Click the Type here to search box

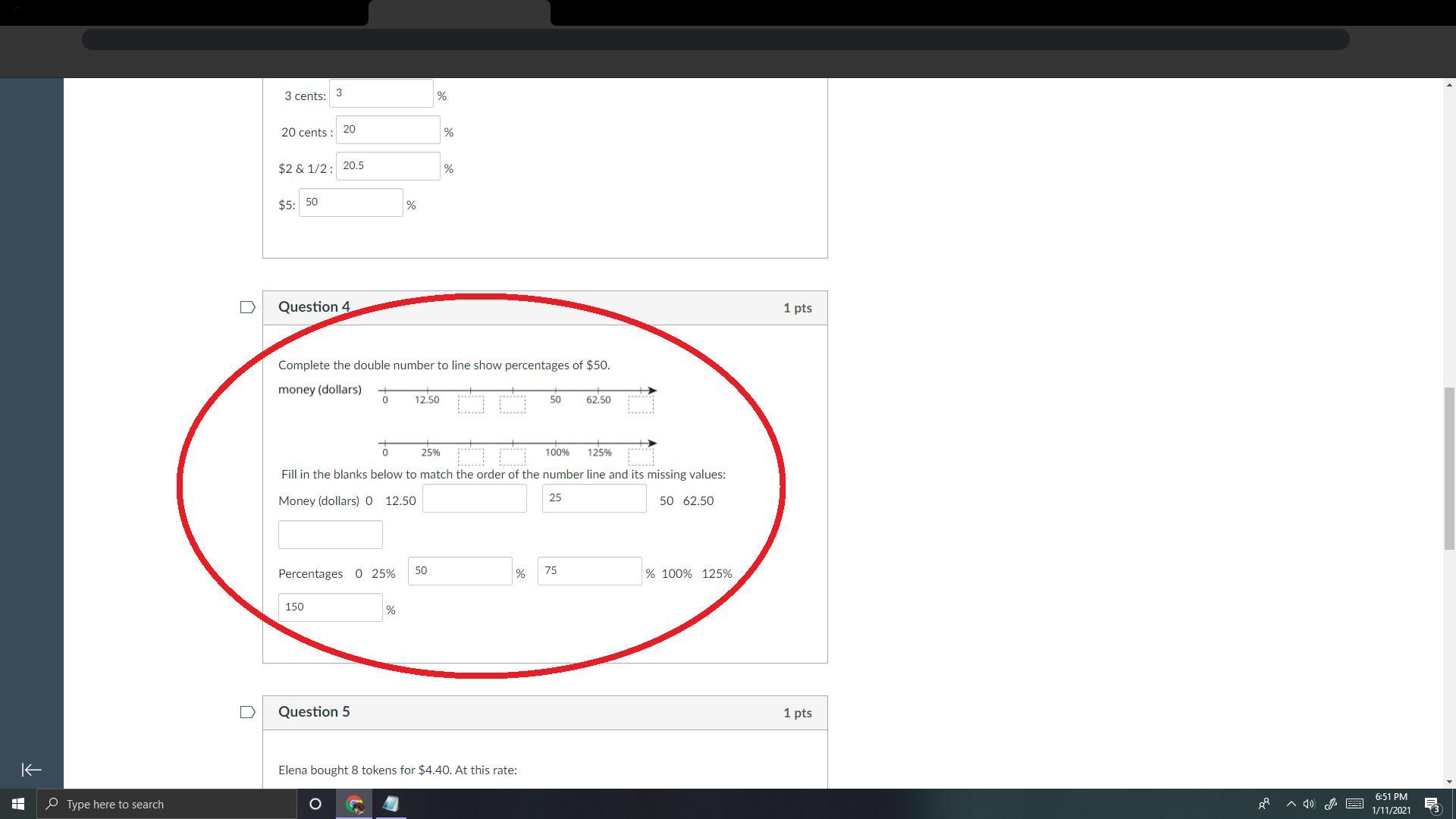pos(167,804)
